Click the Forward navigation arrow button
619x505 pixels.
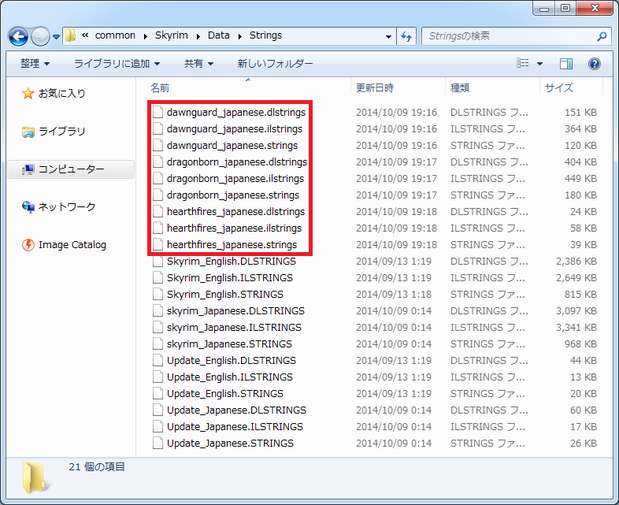click(x=40, y=37)
